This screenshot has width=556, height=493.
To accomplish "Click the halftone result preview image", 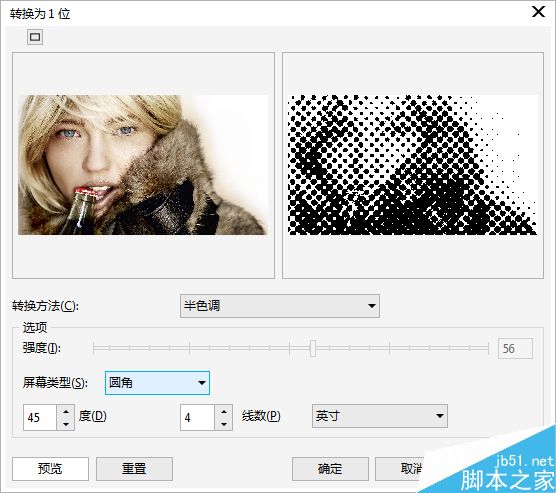I will click(413, 165).
